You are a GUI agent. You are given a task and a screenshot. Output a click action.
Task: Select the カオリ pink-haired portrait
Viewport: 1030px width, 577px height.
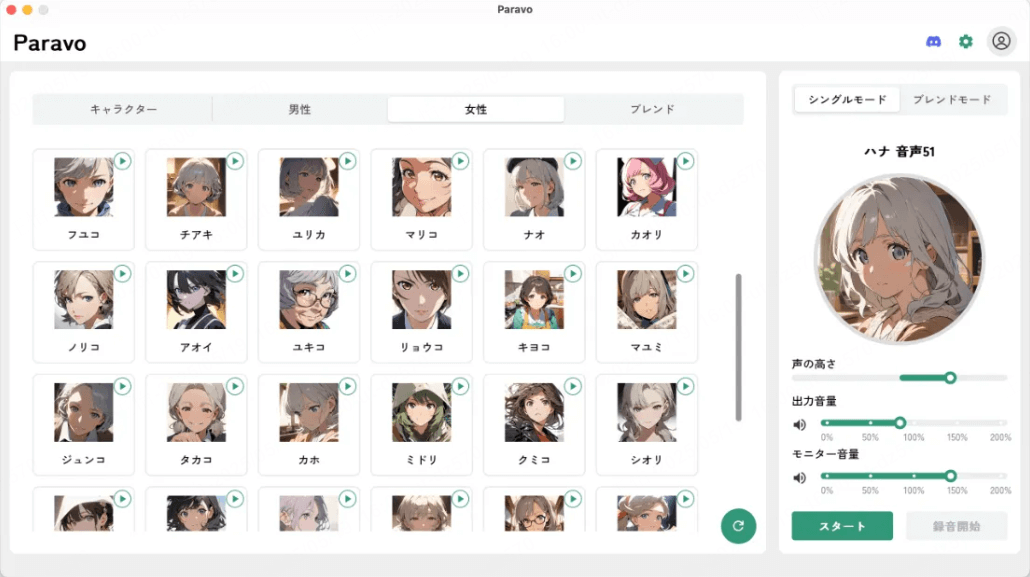pos(646,187)
